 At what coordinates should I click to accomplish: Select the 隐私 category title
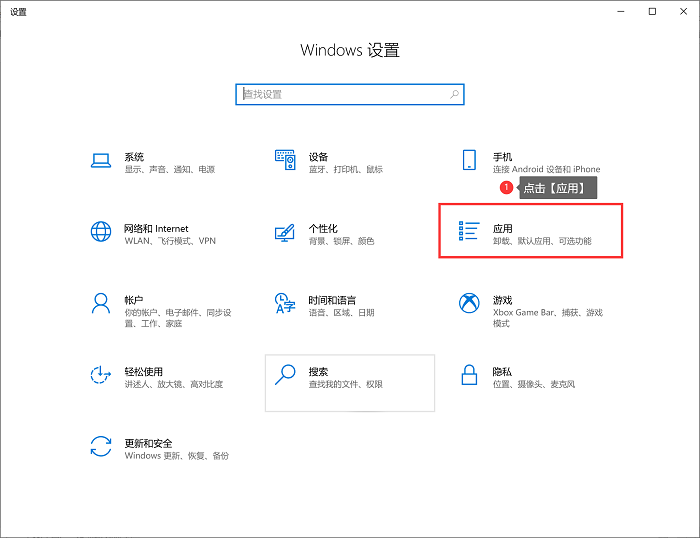coord(502,371)
